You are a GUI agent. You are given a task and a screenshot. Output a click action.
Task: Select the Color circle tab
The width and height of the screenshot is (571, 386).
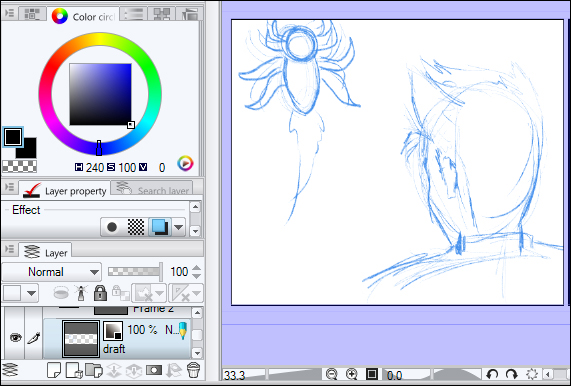[x=83, y=16]
